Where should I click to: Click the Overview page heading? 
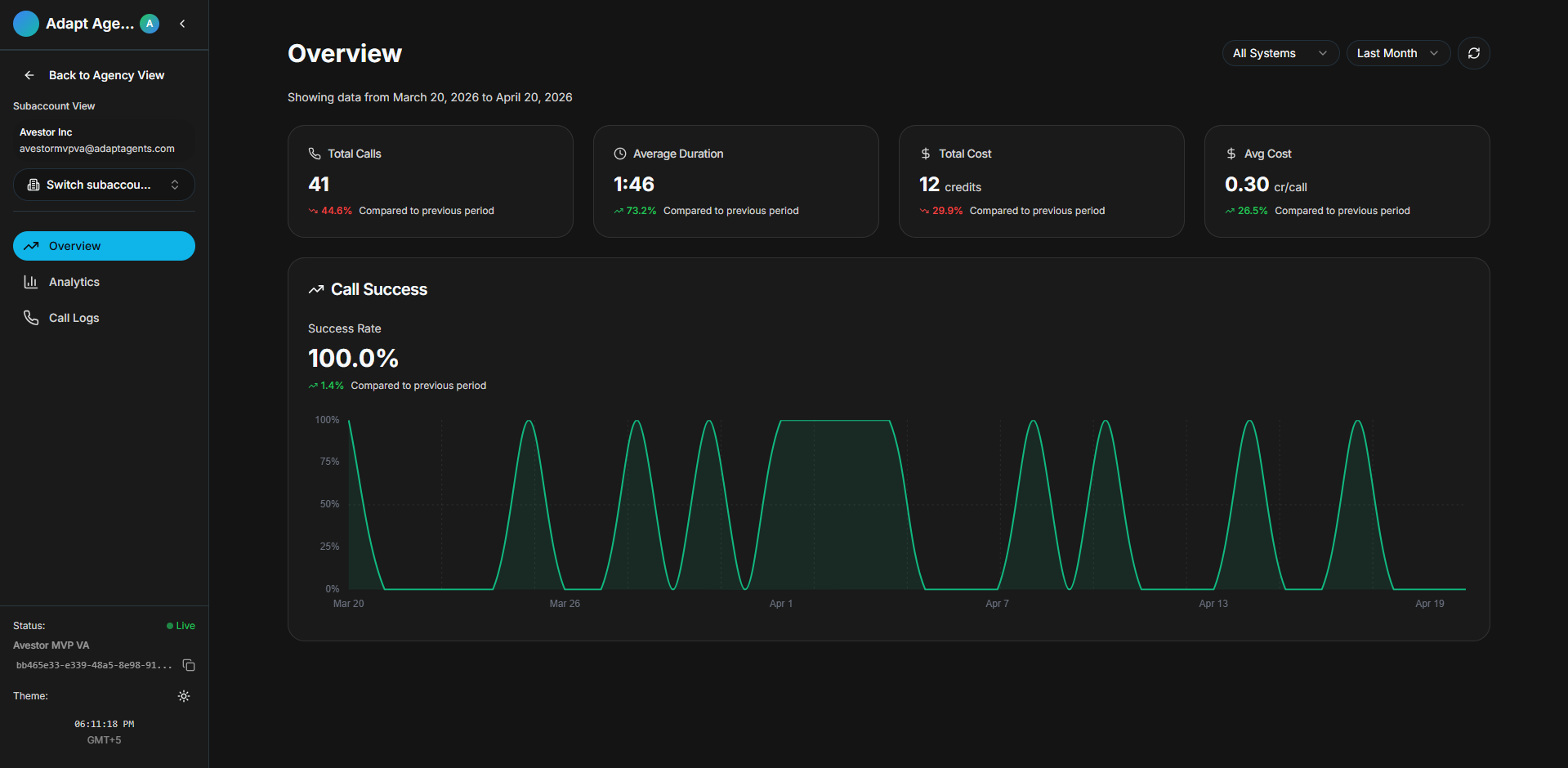pos(345,53)
